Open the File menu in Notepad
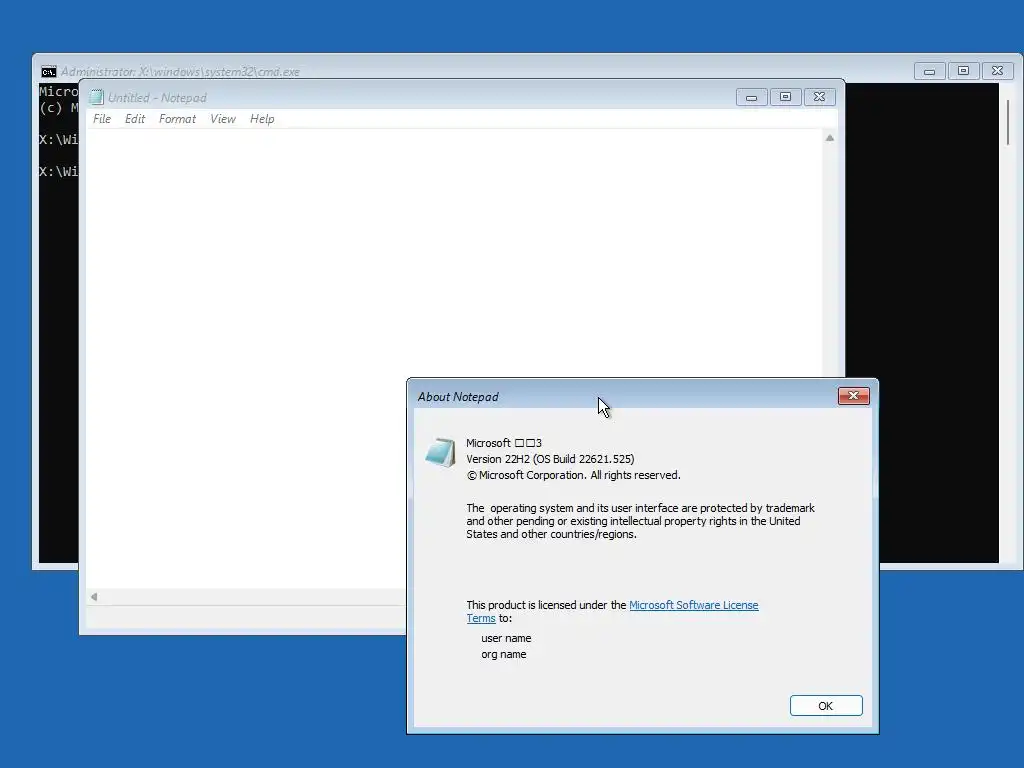The height and width of the screenshot is (768, 1024). 102,119
